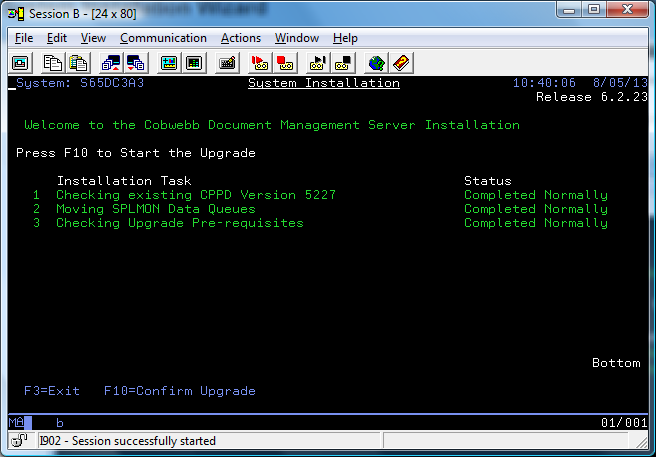The image size is (656, 457).
Task: Click the Session B application title icon
Action: pos(16,14)
